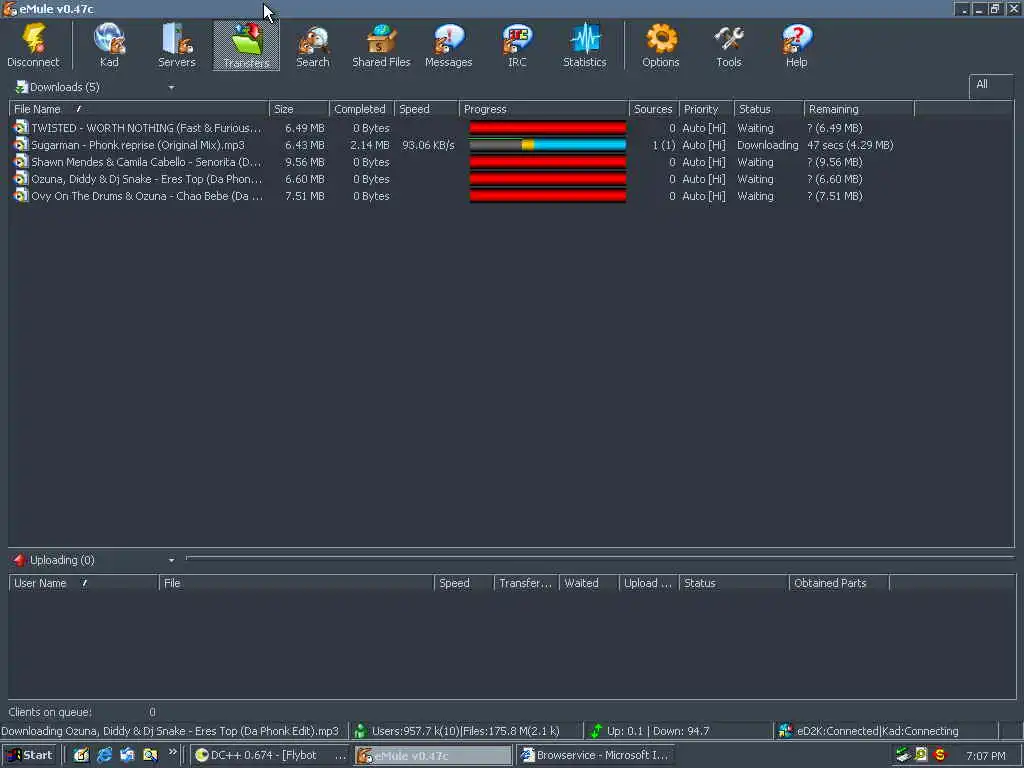Expand the Uploading (0) dropdown arrow
The height and width of the screenshot is (768, 1024).
171,560
